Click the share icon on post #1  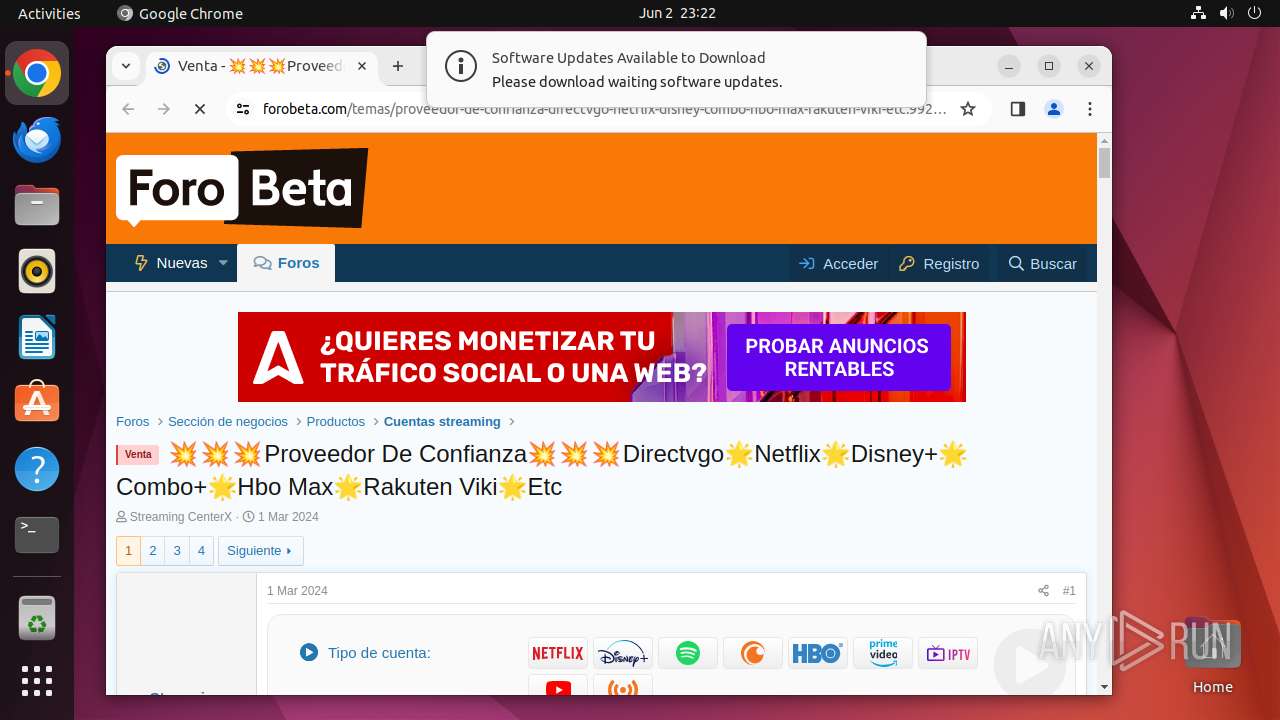[1043, 591]
